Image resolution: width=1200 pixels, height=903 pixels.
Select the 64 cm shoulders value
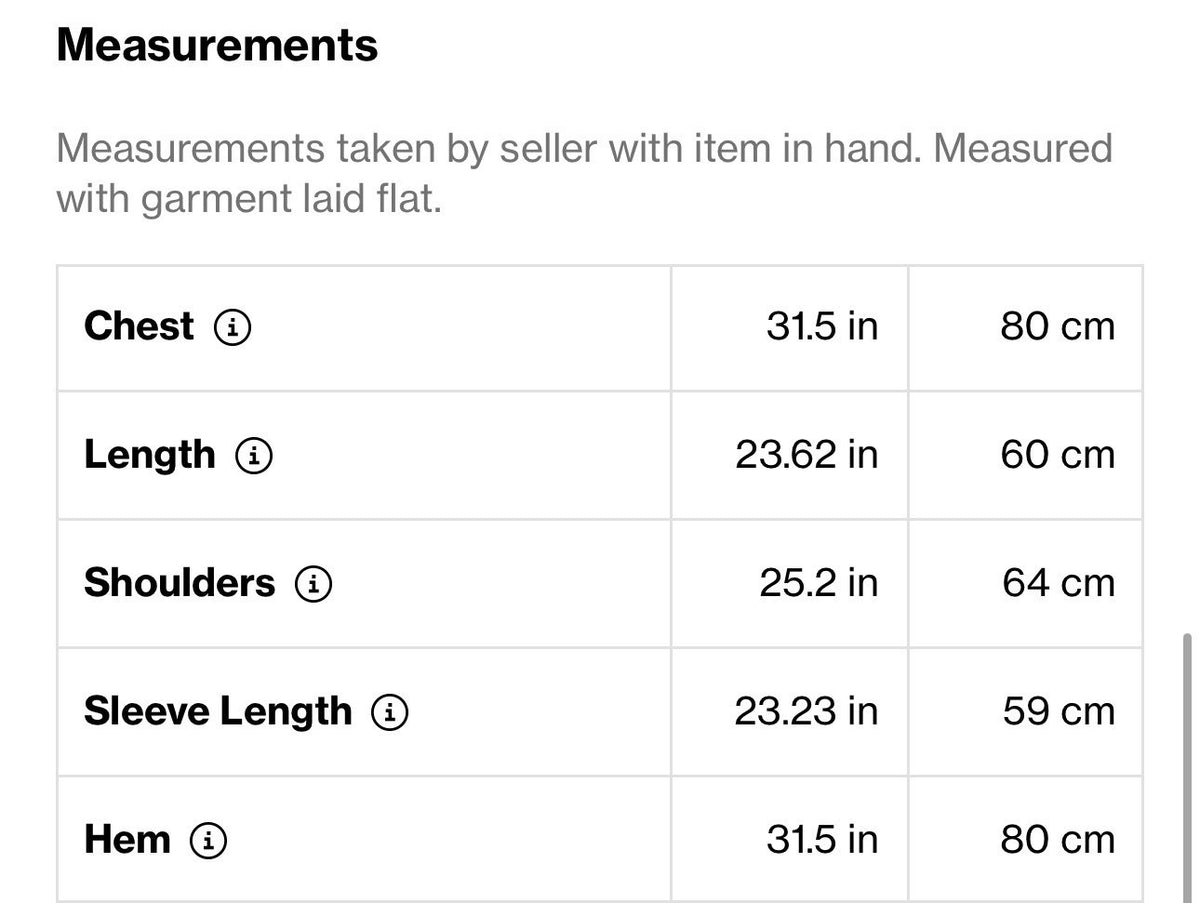pyautogui.click(x=1058, y=583)
